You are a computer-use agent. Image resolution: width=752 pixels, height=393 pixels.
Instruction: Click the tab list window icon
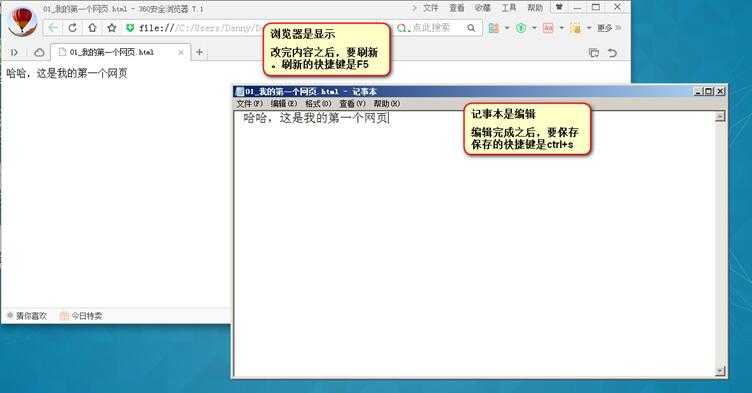tap(594, 53)
